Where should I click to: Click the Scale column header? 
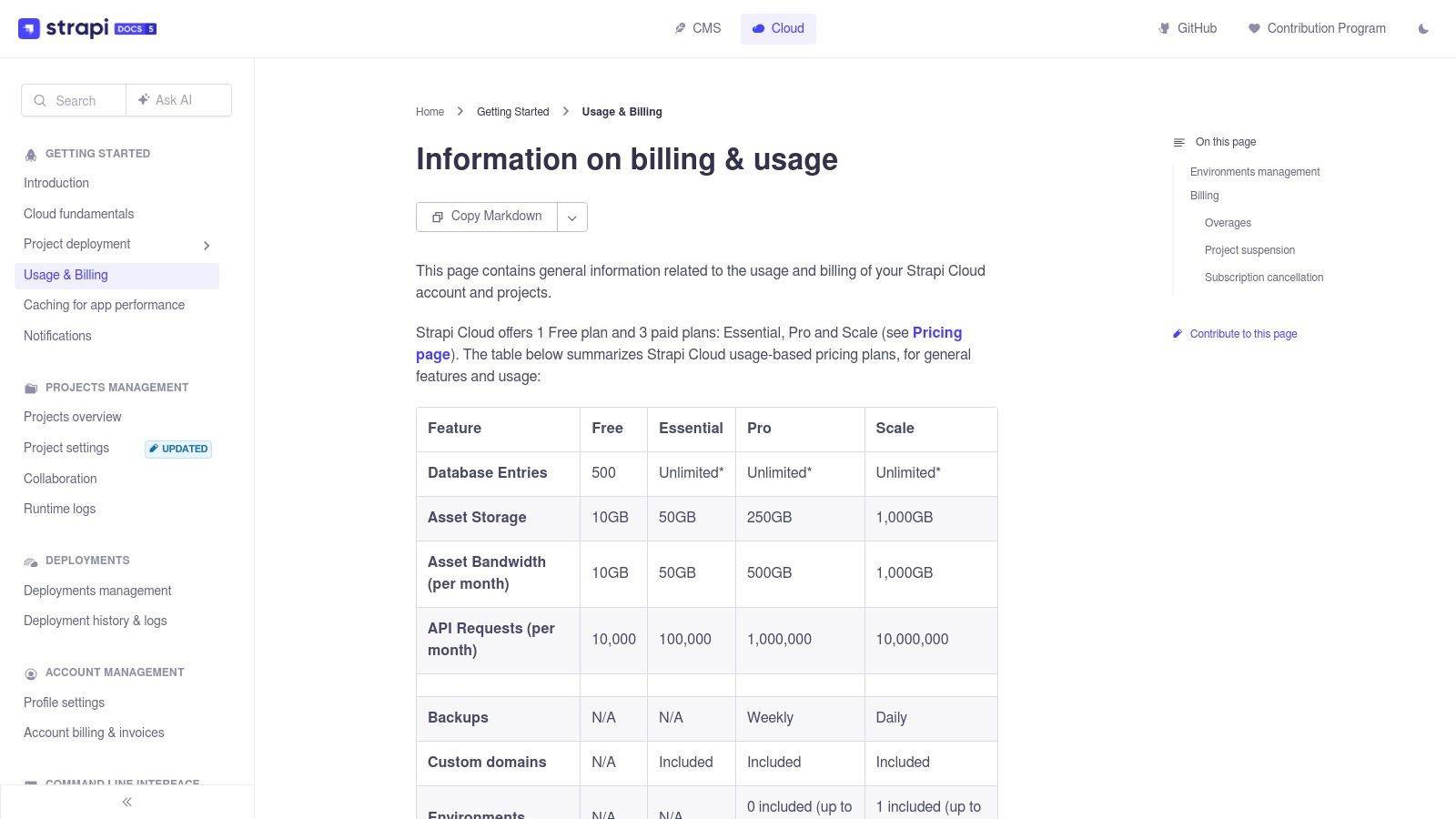click(x=931, y=429)
